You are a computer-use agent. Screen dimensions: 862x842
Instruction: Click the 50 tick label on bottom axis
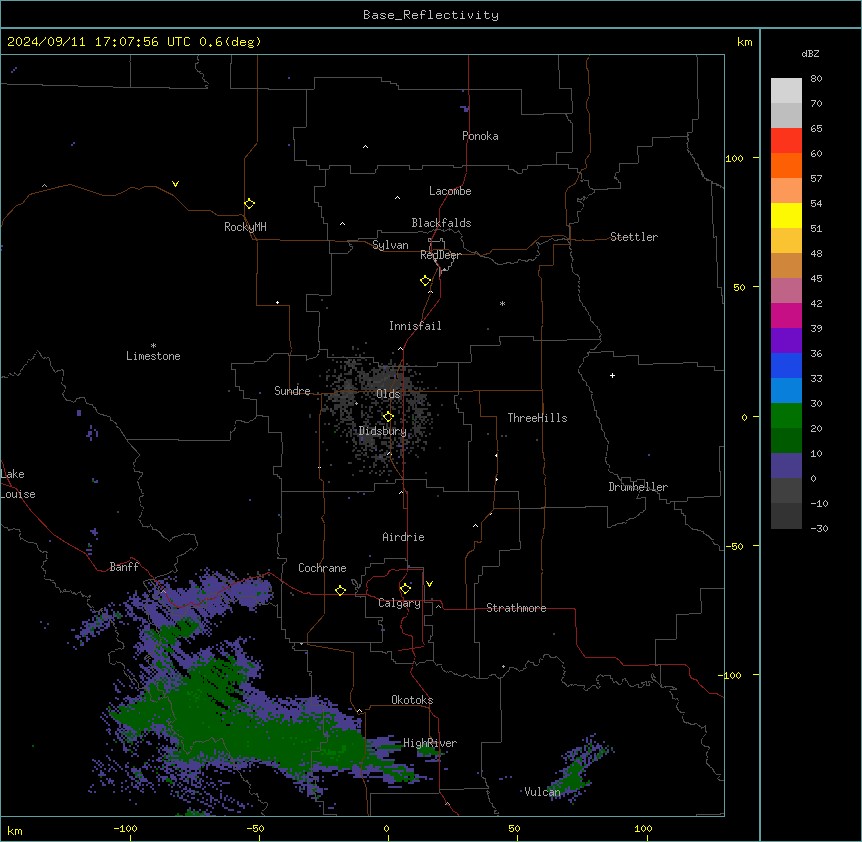[514, 828]
